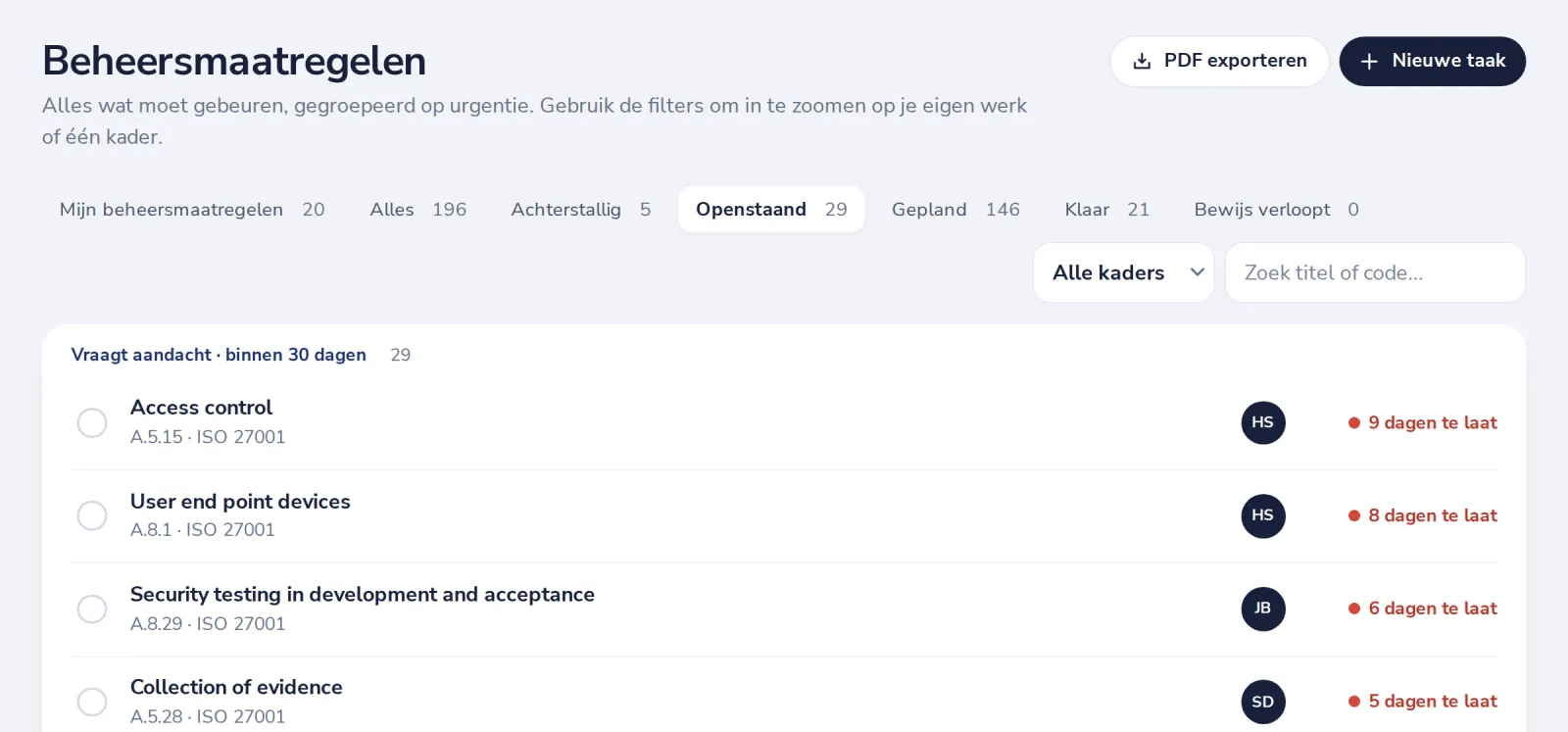Check off Security testing in development and acceptance
The width and height of the screenshot is (1568, 732).
[x=92, y=609]
